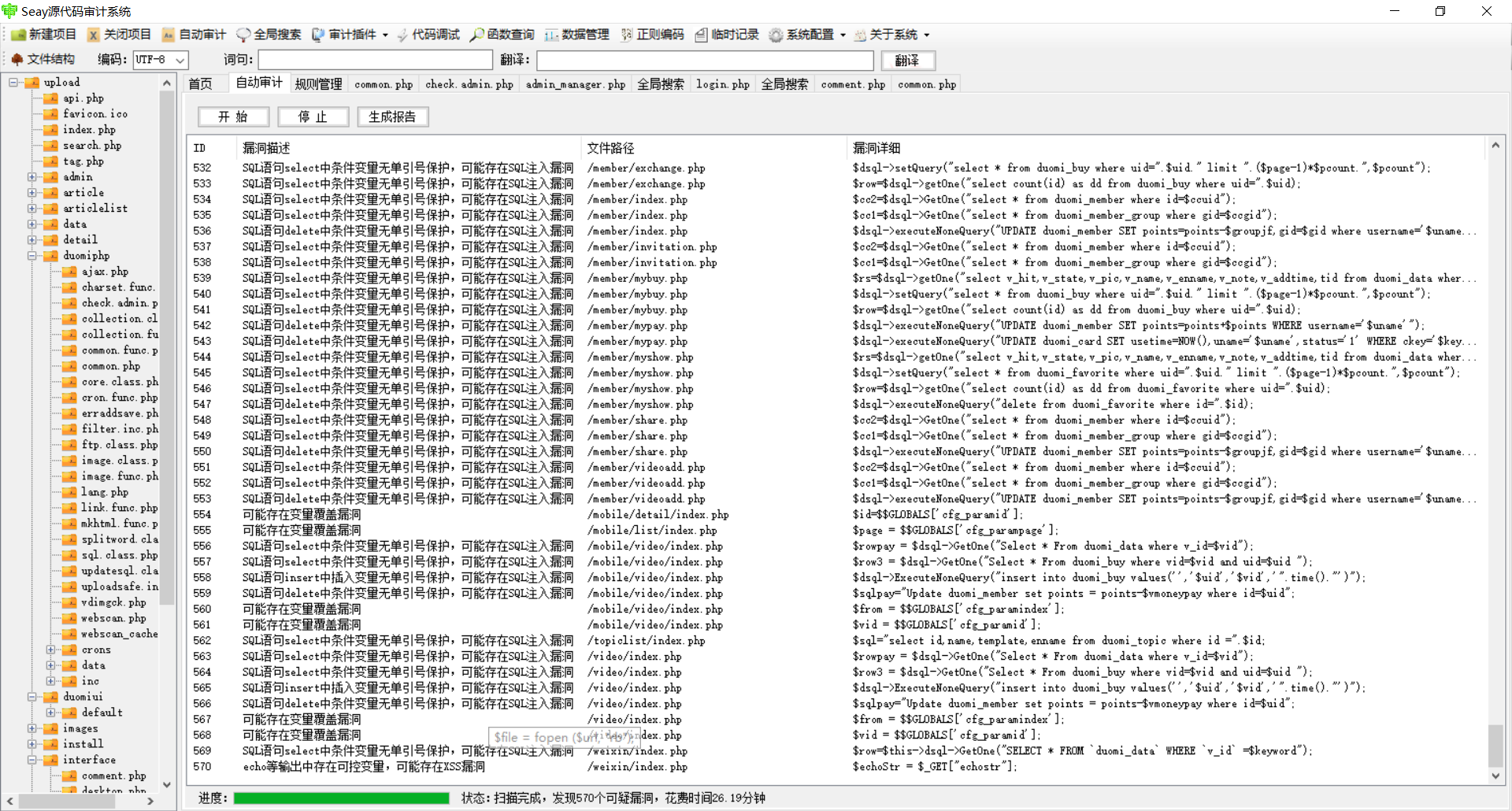Select index.php in the file tree
Screen dimensions: 1512x811
click(89, 130)
